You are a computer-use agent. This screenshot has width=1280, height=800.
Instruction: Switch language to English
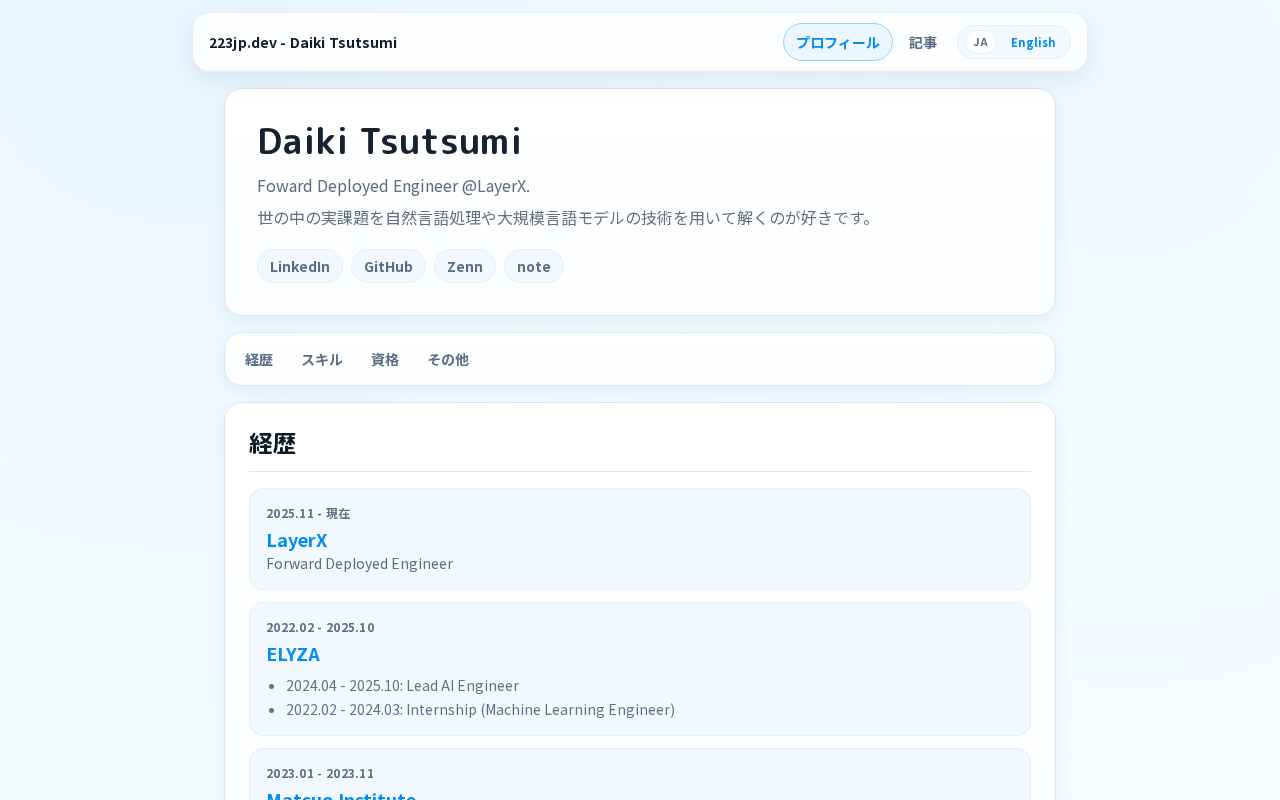1033,42
